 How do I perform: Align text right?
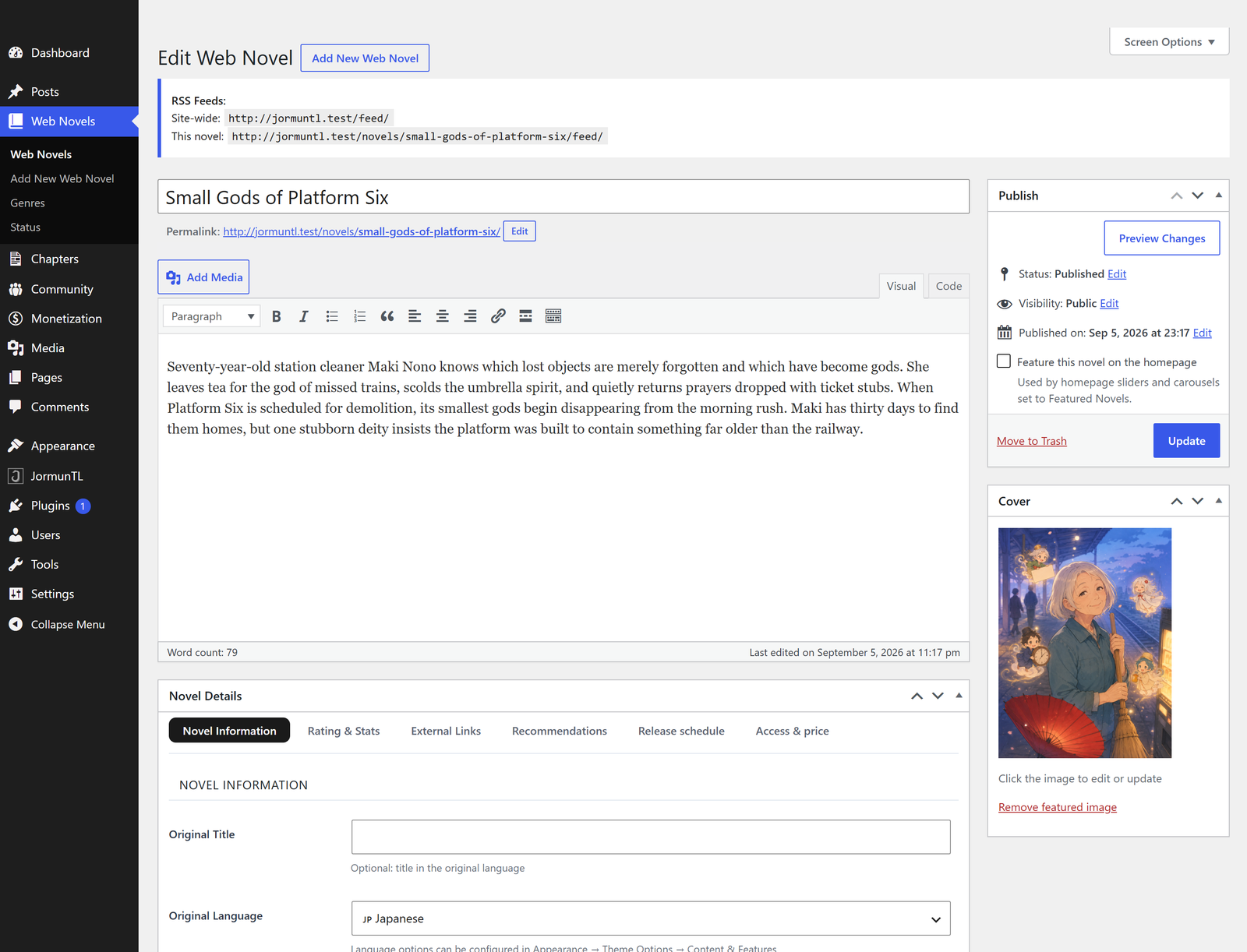[470, 316]
